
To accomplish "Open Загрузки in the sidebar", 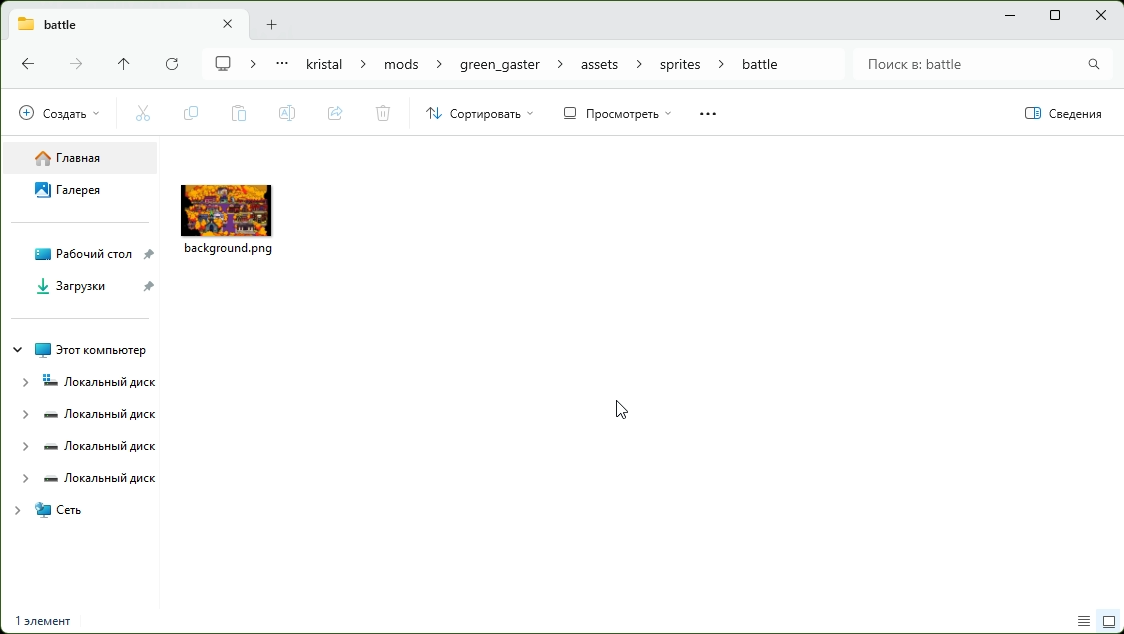I will pos(80,286).
